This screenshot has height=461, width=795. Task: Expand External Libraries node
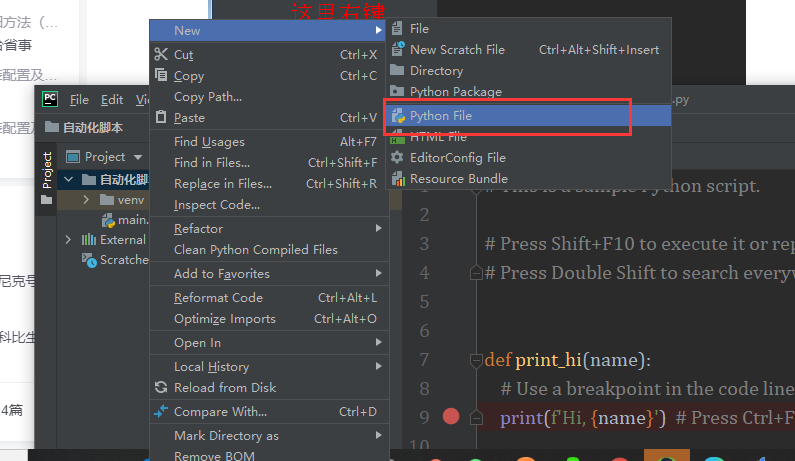[x=68, y=239]
